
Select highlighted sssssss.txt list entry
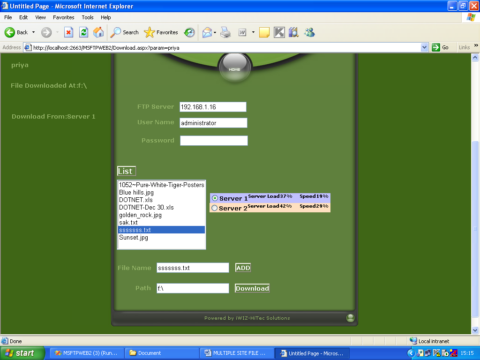[x=161, y=230]
